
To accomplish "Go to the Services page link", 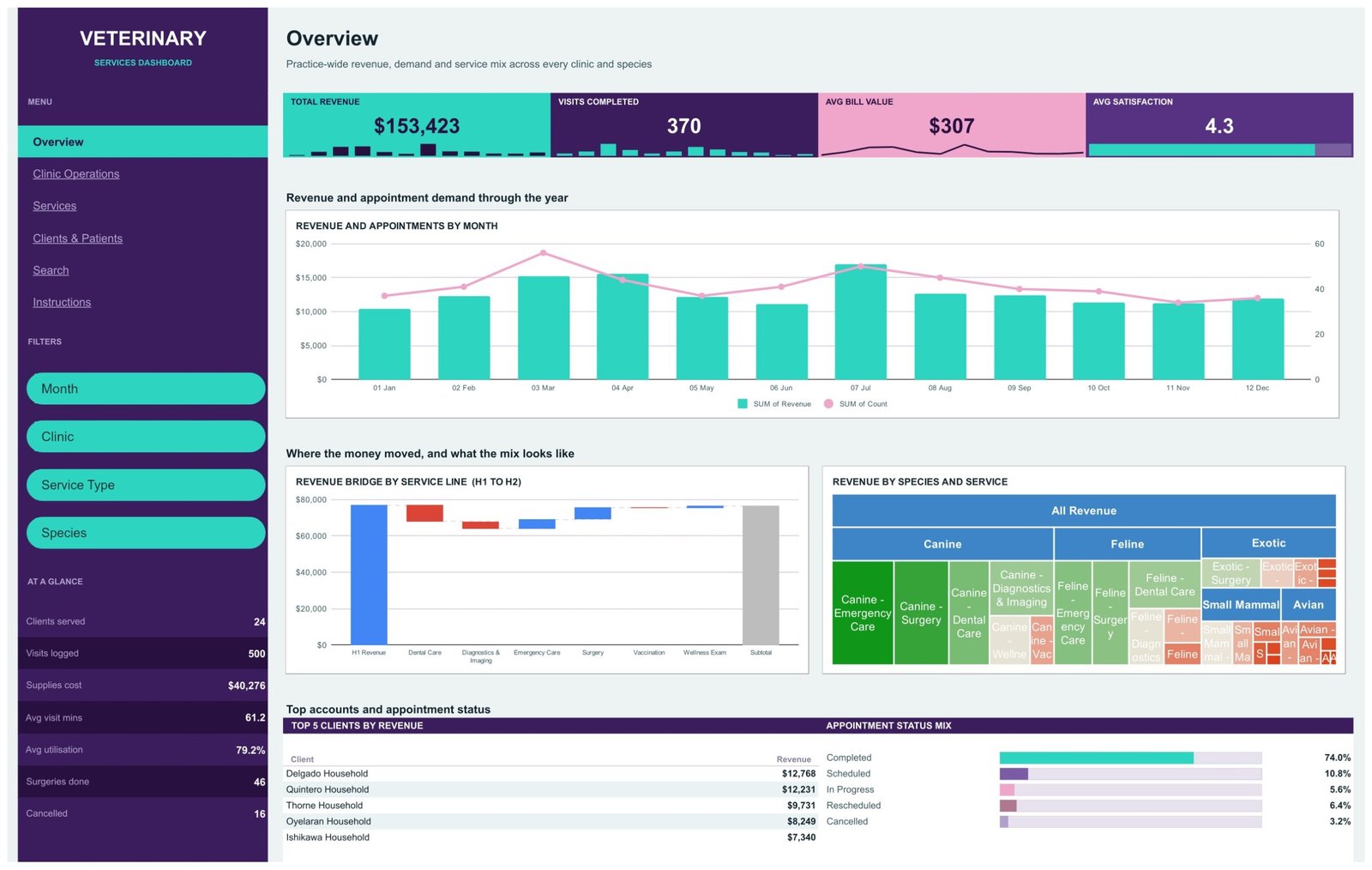I will click(54, 206).
